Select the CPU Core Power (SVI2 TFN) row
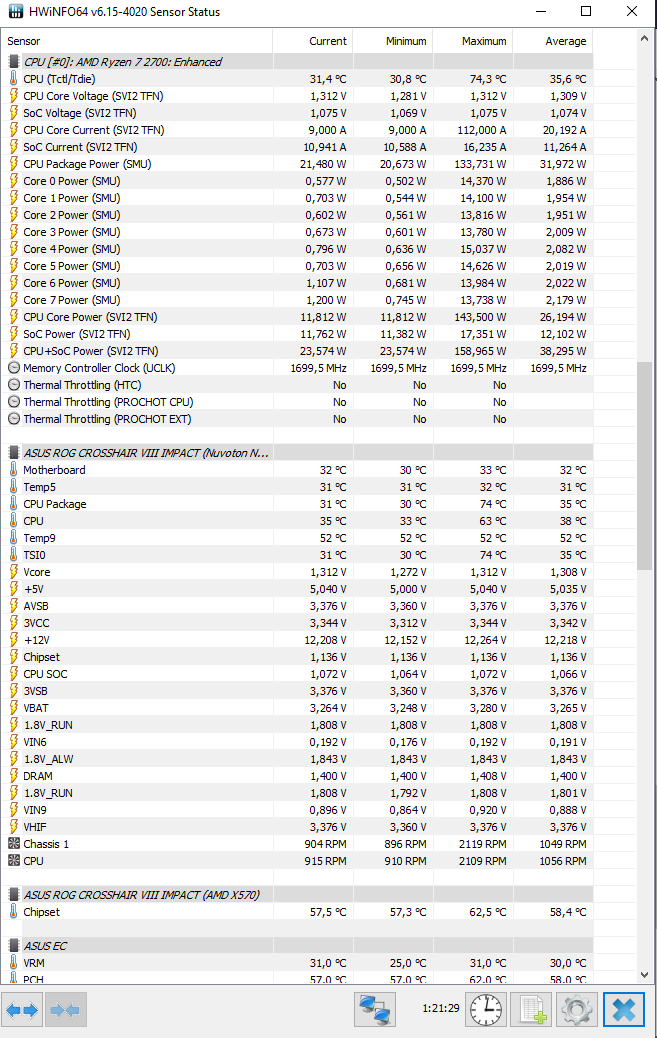 [x=297, y=317]
